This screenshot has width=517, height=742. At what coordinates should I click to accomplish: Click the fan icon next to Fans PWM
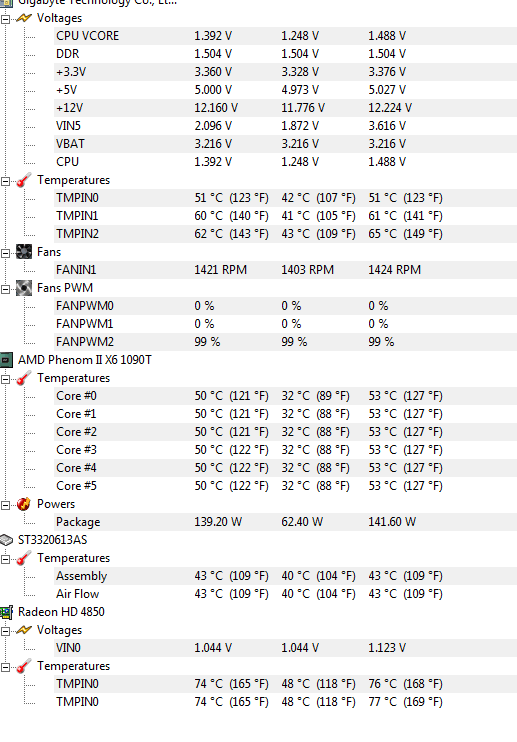[x=24, y=288]
